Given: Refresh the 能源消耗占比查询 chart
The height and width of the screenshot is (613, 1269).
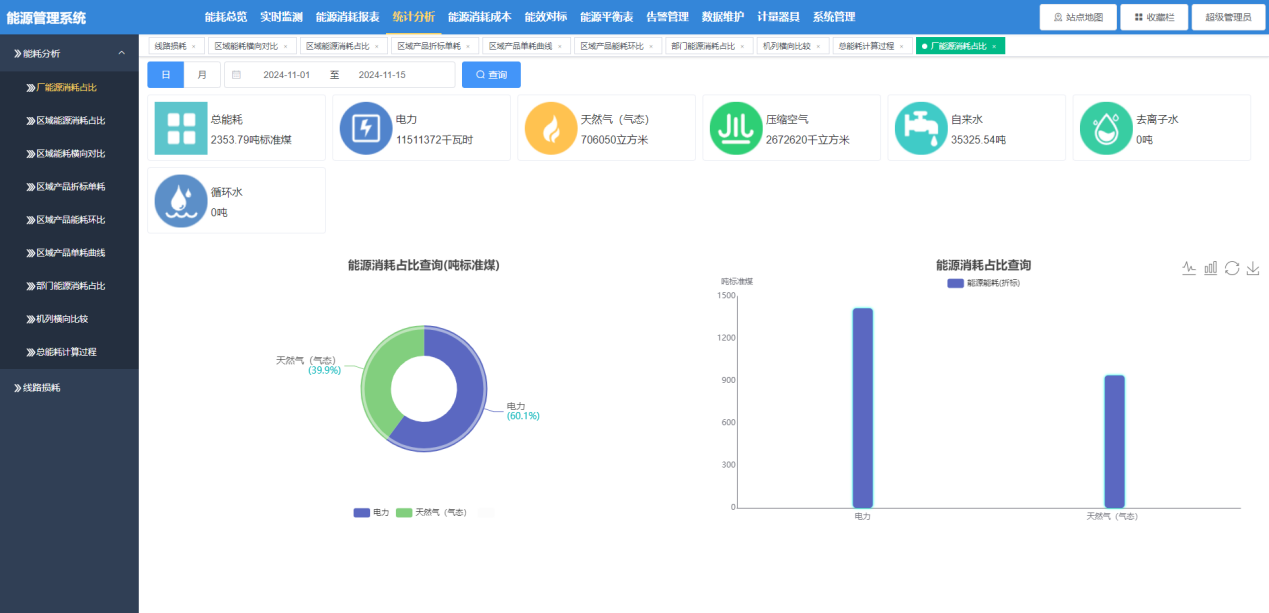Looking at the screenshot, I should [1232, 268].
